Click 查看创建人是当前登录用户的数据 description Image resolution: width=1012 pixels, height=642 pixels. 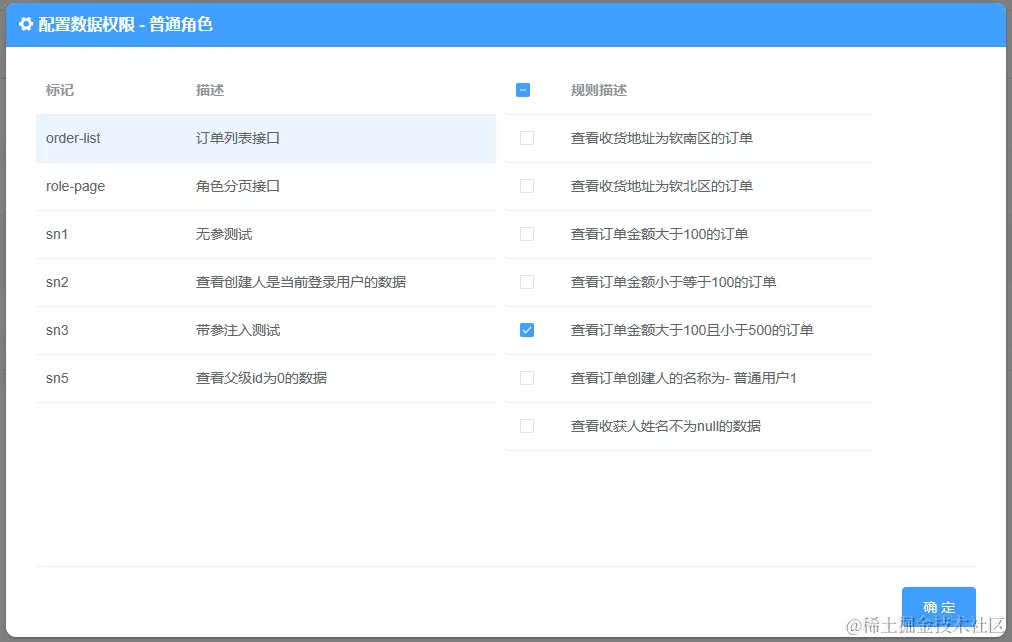[301, 282]
